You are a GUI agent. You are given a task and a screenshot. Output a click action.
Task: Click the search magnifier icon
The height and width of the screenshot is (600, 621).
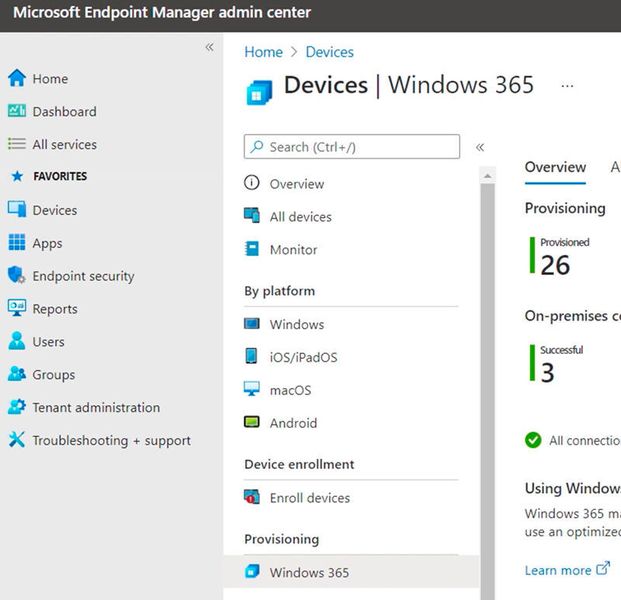point(257,147)
